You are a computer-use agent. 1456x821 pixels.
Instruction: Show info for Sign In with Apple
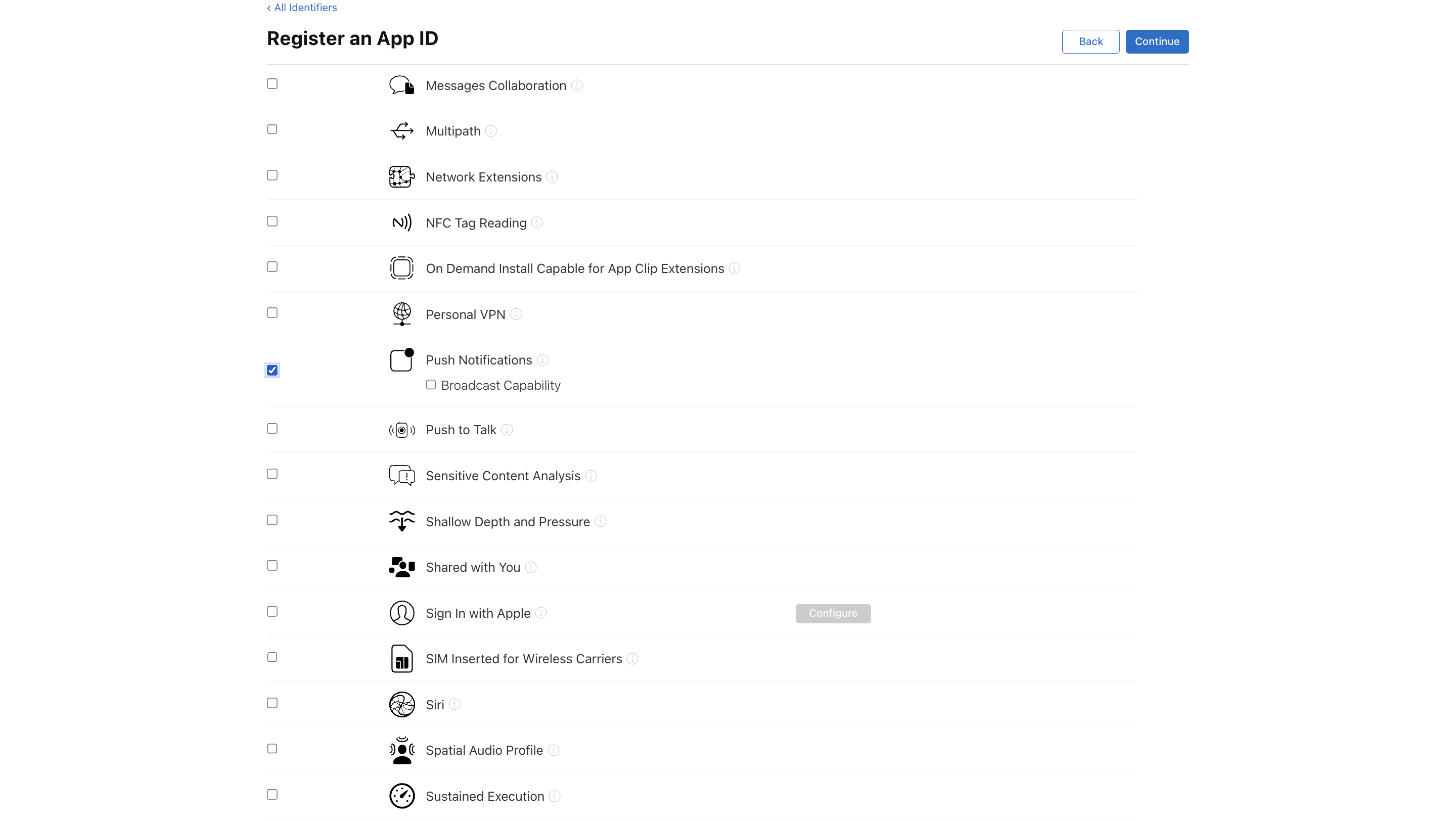(541, 613)
